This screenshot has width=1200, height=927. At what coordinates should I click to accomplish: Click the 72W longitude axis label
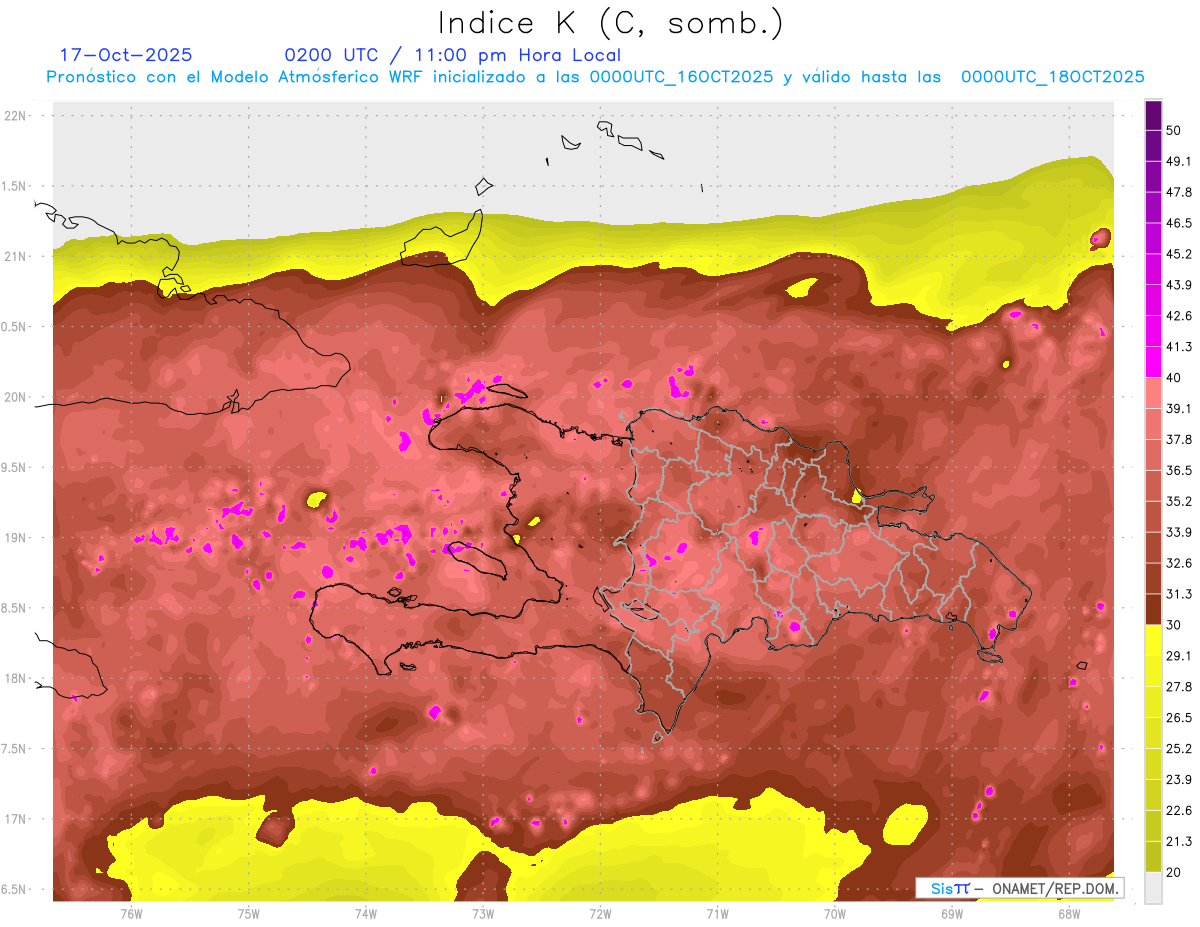[600, 914]
